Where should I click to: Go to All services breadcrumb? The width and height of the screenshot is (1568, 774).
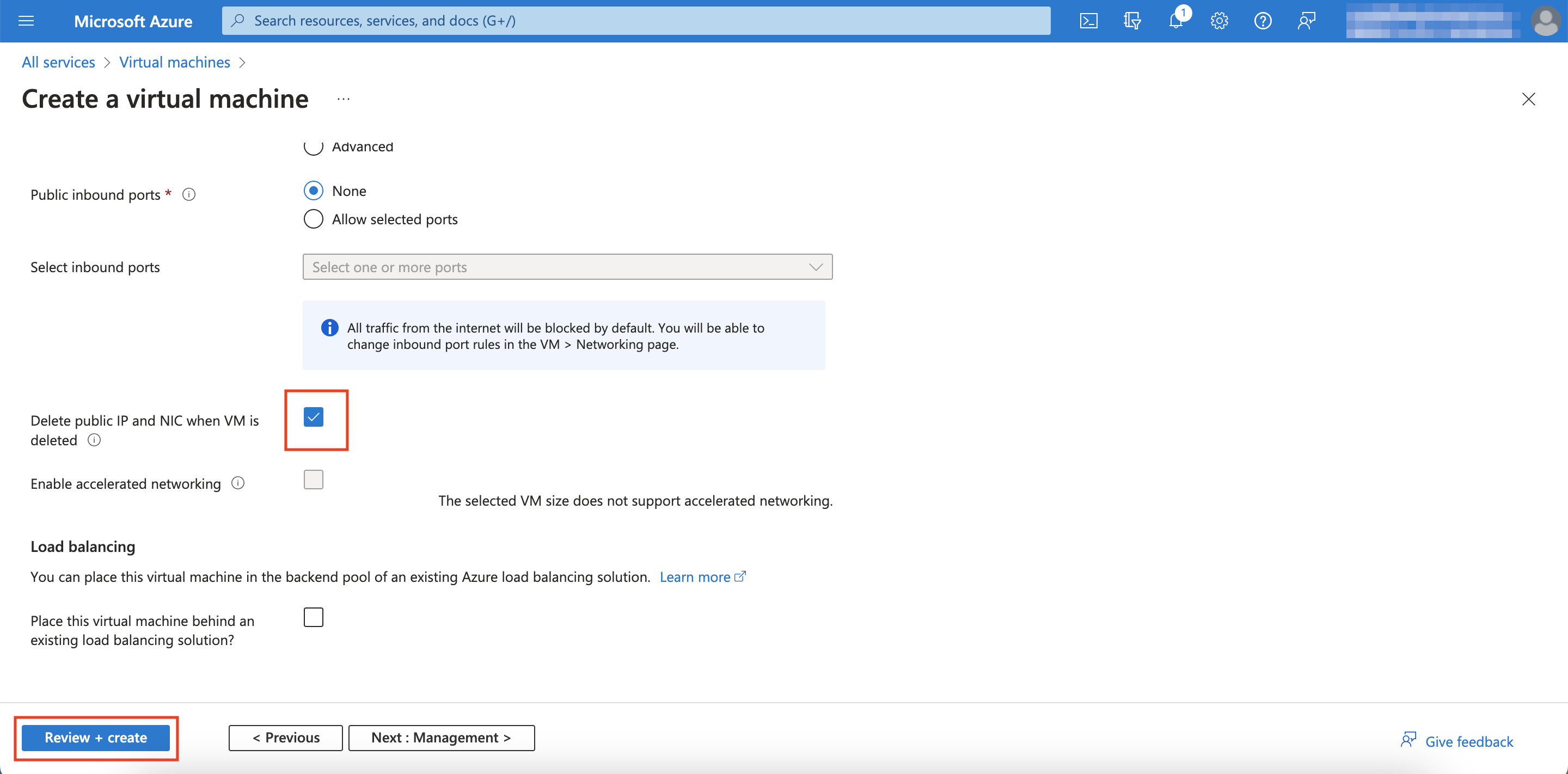coord(58,62)
